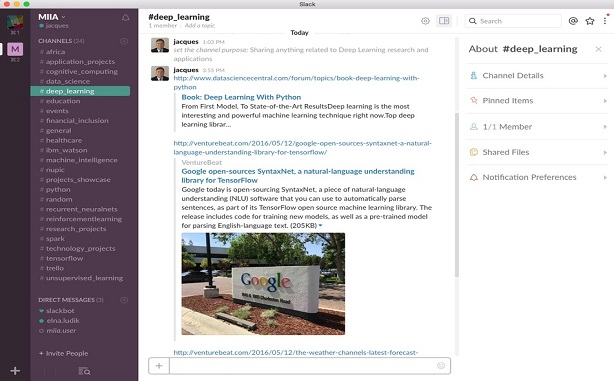This screenshot has height=381, width=614.
Task: Expand Shared Files section arrow
Action: pos(605,152)
